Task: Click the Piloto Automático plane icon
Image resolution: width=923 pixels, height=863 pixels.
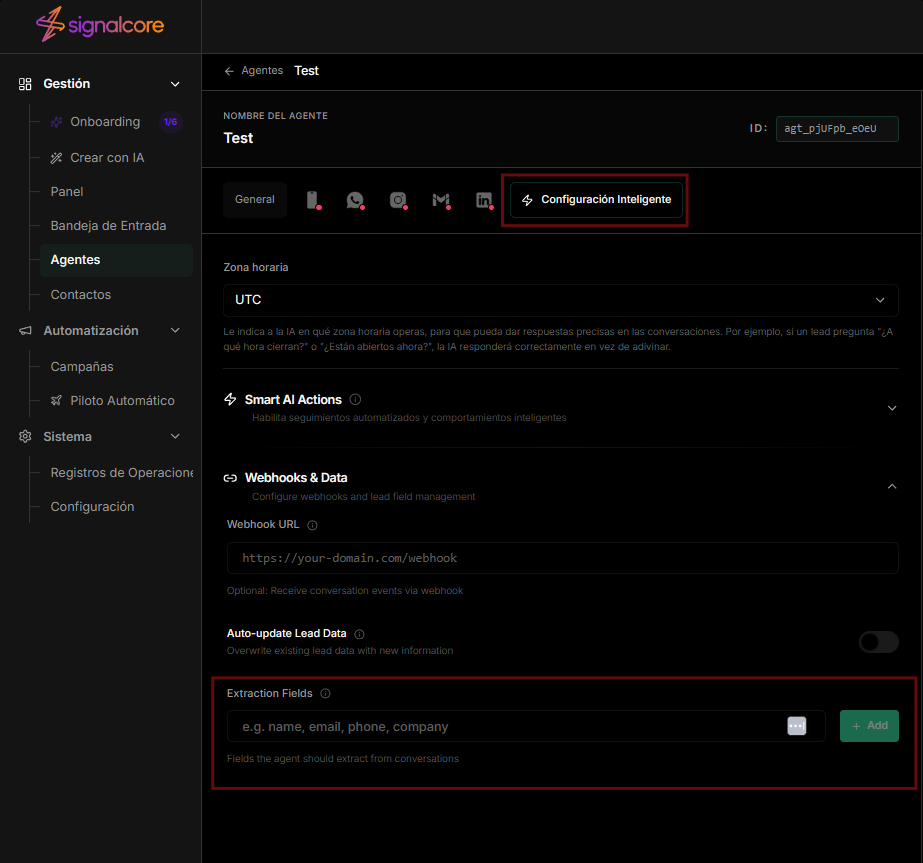Action: pos(57,401)
